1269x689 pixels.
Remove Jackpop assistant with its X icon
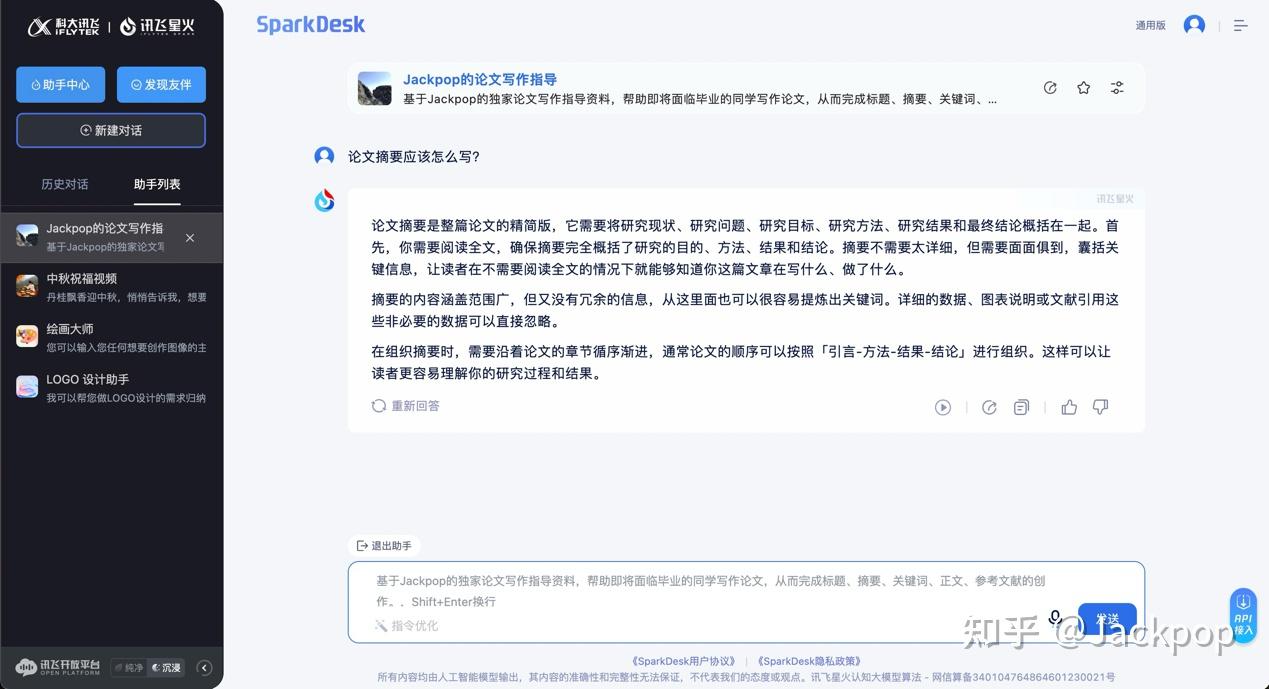[190, 238]
